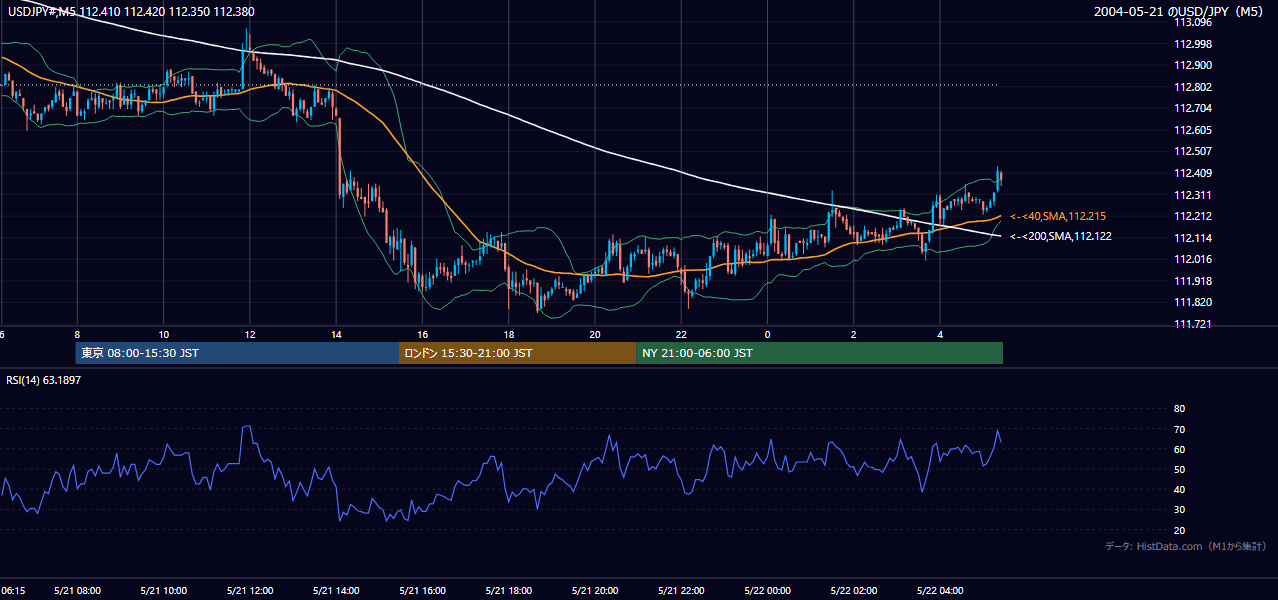Click hour tick 22 below the price chart
Image resolution: width=1278 pixels, height=600 pixels.
click(x=681, y=334)
